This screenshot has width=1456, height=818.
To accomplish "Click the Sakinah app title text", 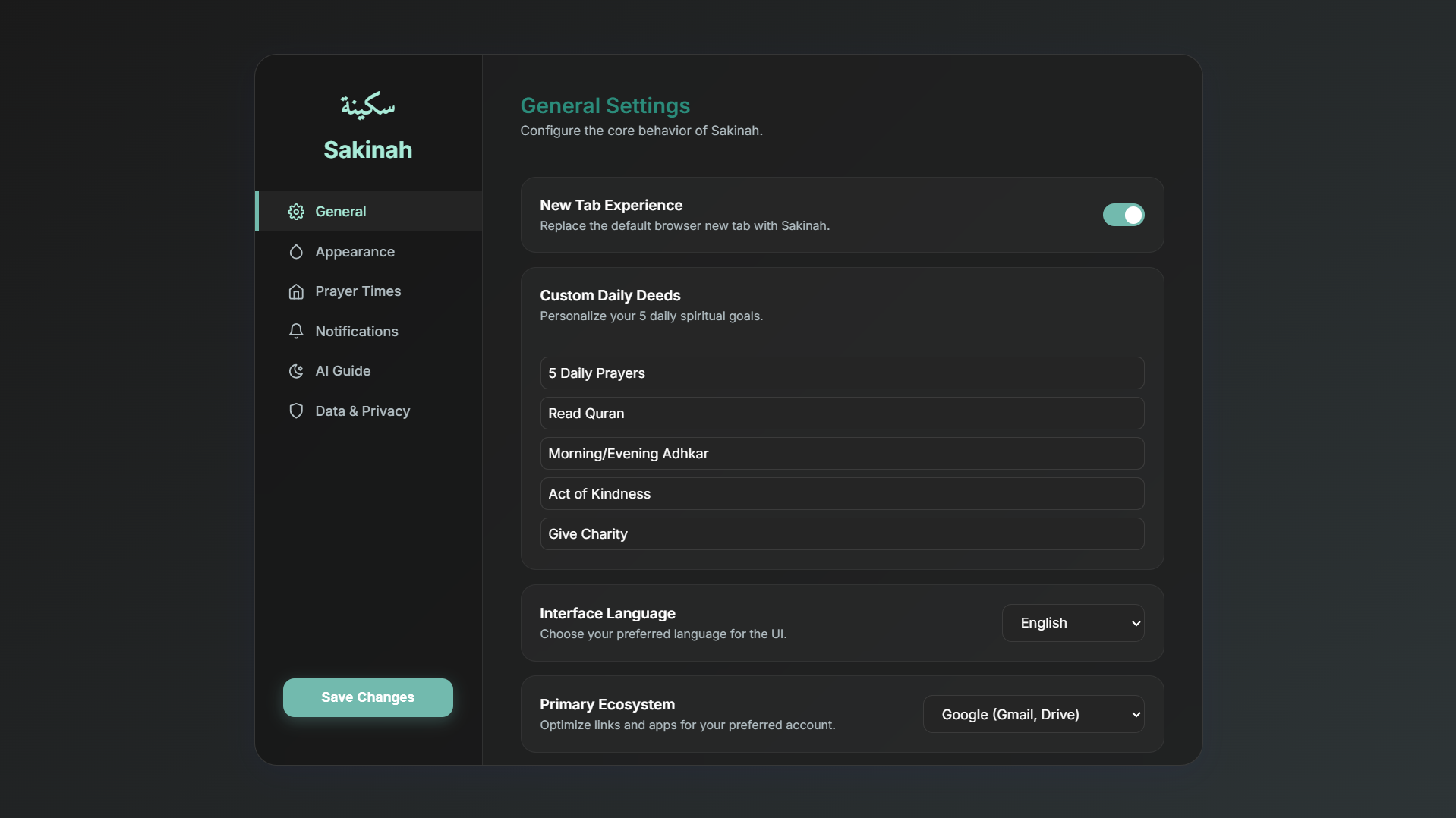I will 368,149.
